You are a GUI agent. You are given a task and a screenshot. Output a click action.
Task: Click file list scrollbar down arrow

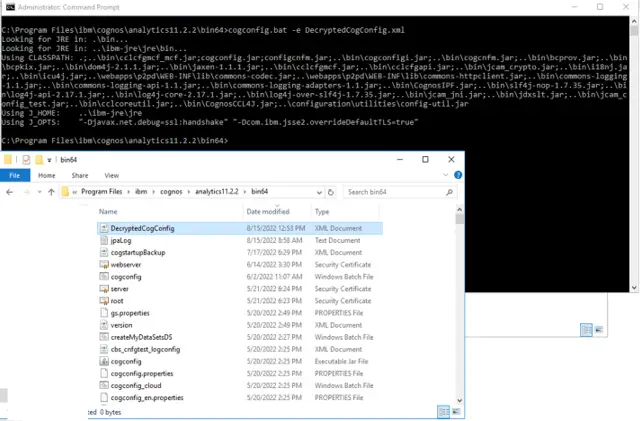(x=460, y=401)
